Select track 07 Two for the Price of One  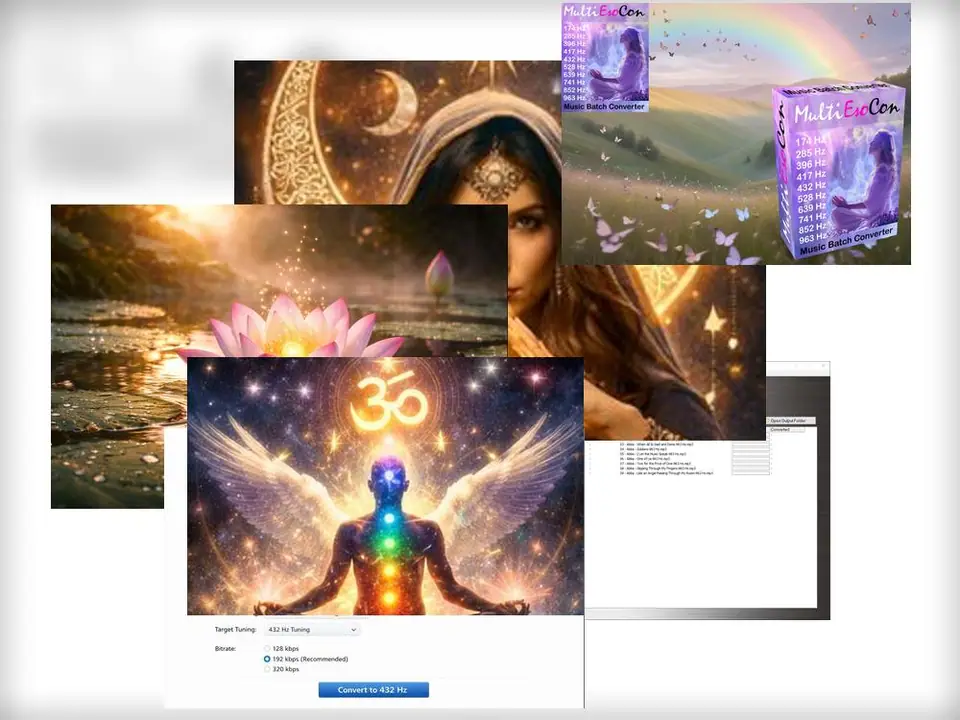657,464
